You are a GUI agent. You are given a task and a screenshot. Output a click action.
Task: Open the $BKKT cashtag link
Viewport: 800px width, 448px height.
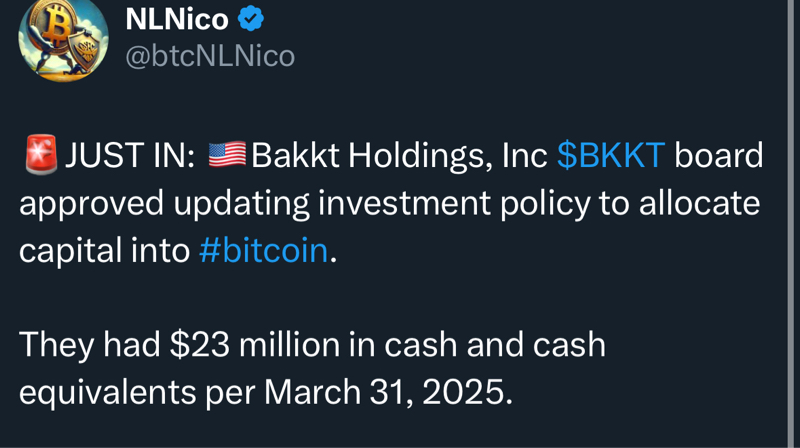point(610,156)
